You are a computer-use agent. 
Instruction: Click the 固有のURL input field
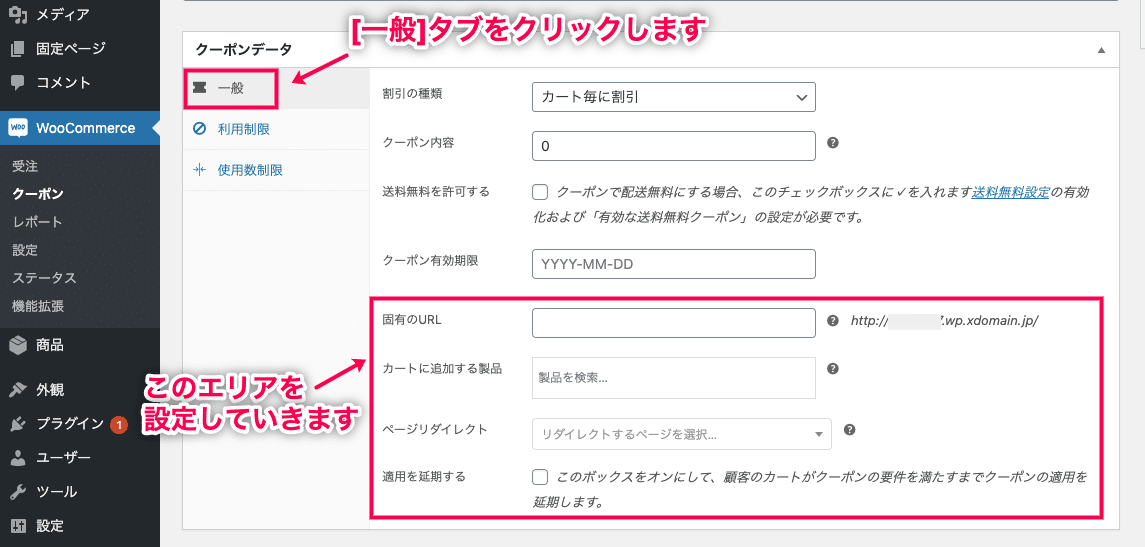tap(673, 323)
